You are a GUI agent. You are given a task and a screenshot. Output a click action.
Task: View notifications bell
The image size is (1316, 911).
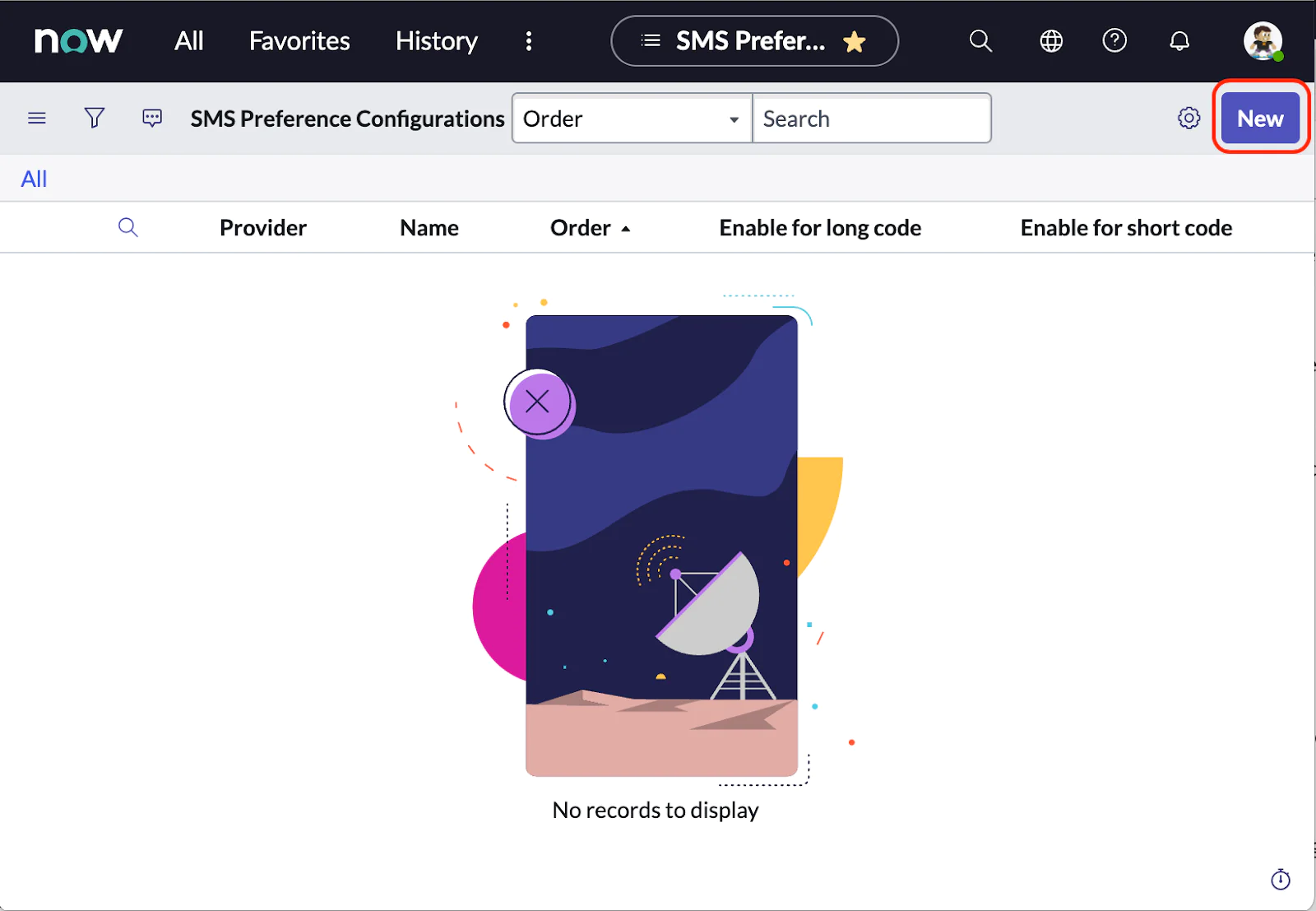click(x=1179, y=40)
